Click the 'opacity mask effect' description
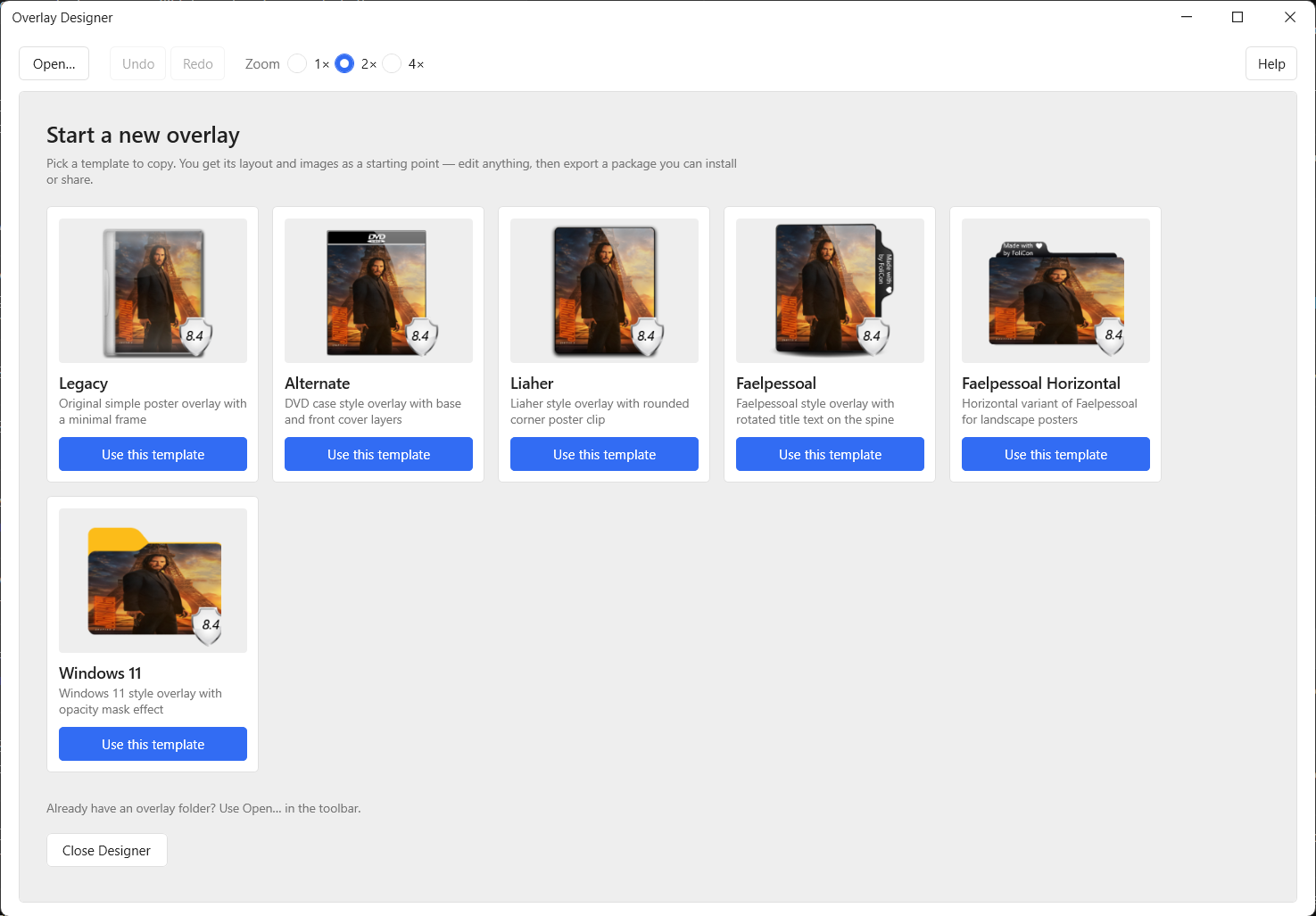 (x=140, y=701)
